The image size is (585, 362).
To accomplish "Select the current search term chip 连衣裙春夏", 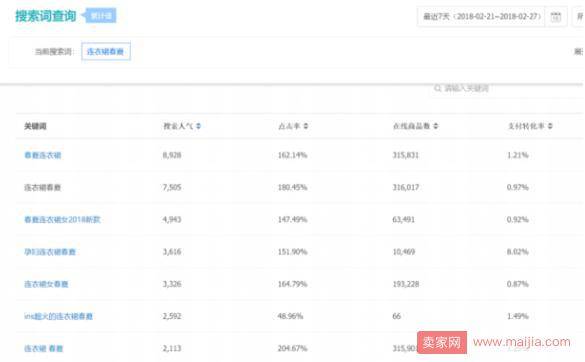I will (x=106, y=52).
